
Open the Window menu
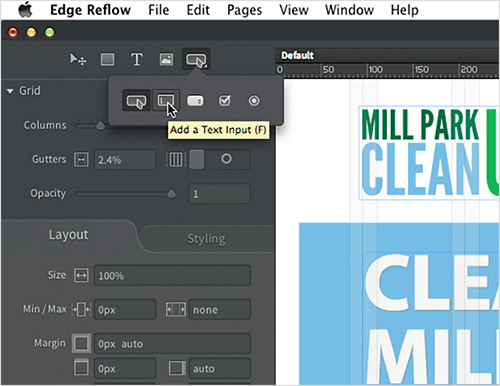(x=349, y=10)
